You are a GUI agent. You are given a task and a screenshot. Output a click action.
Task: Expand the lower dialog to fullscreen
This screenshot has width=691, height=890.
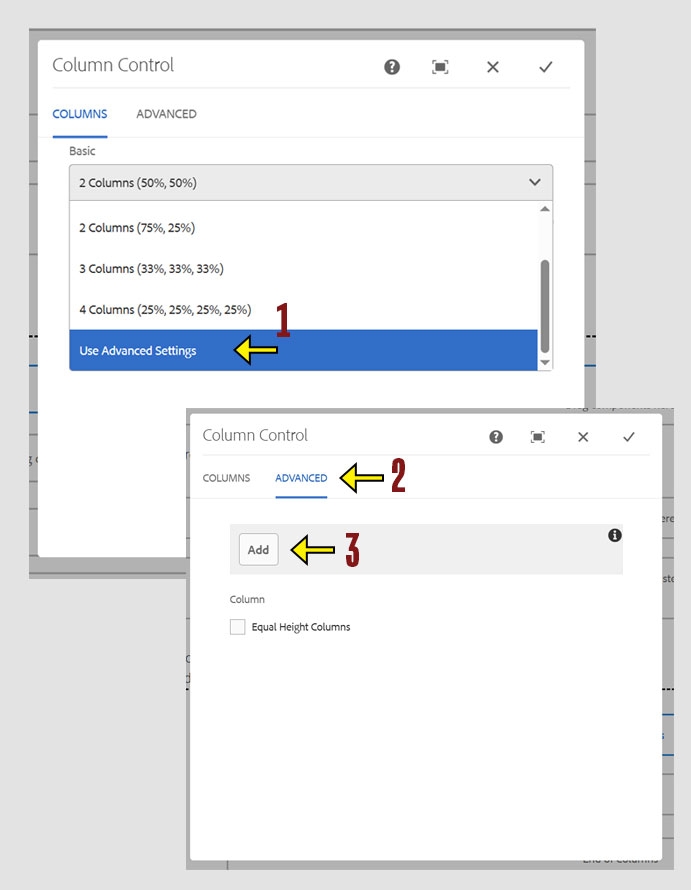click(x=538, y=435)
